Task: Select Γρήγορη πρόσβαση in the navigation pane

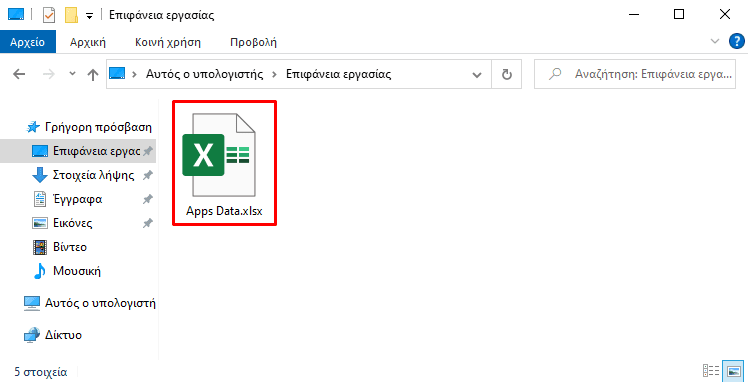Action: pyautogui.click(x=90, y=127)
